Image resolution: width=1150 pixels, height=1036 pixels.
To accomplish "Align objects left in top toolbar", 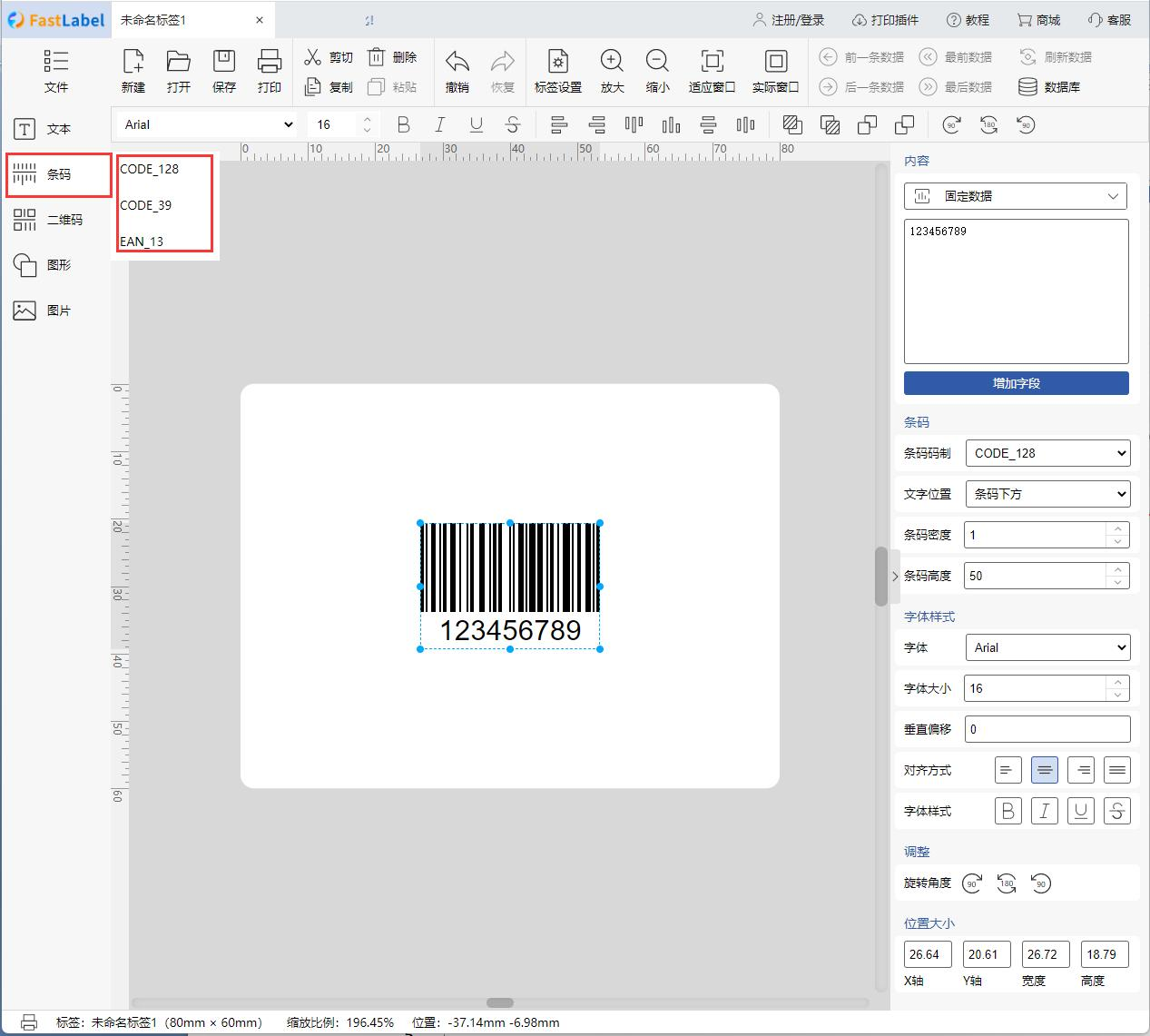I will tap(559, 124).
